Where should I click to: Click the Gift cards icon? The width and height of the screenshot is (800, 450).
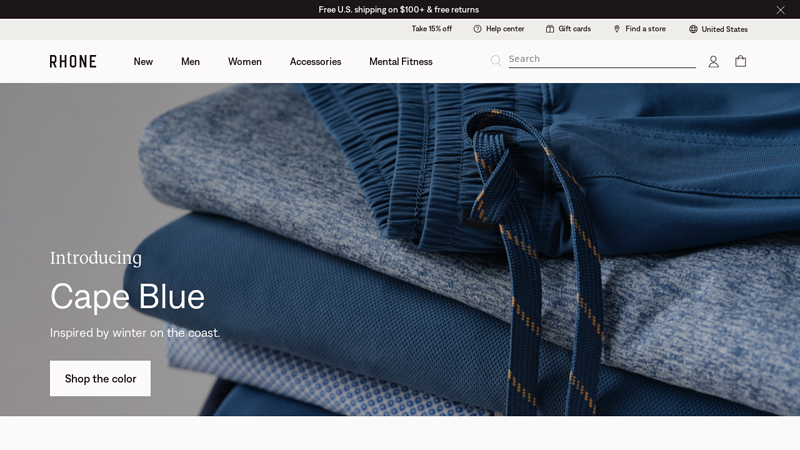point(550,29)
